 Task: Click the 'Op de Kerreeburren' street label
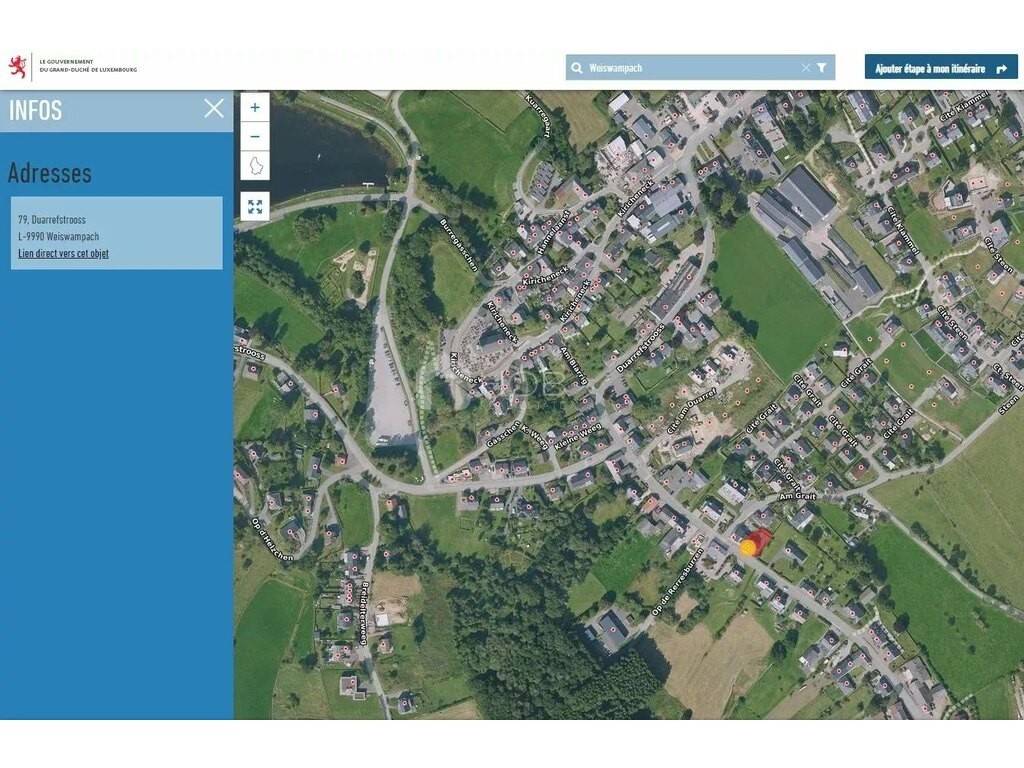point(672,581)
